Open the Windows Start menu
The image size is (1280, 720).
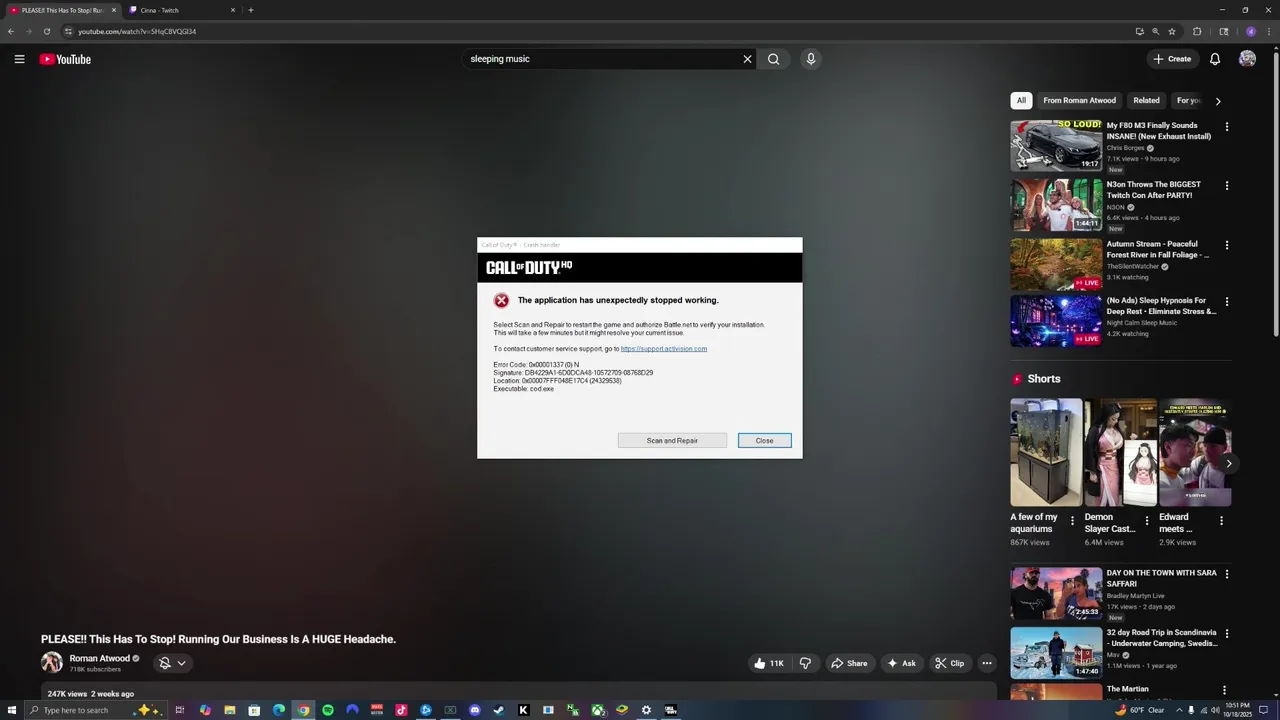click(11, 710)
